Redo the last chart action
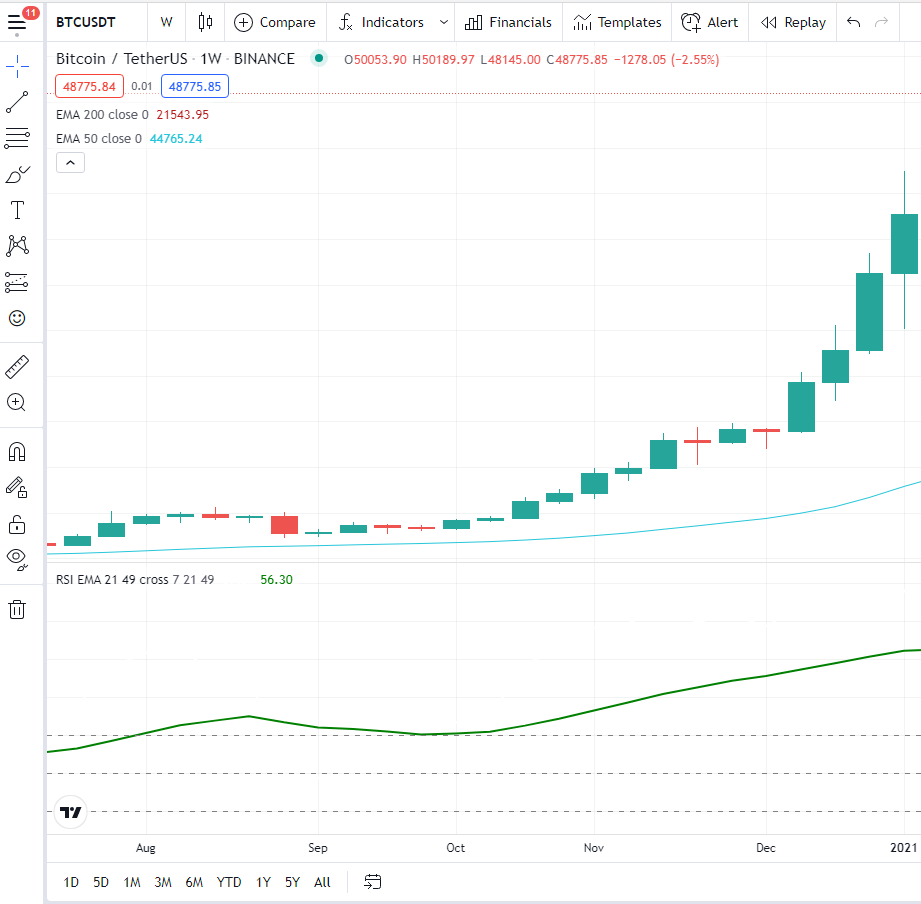 point(881,22)
